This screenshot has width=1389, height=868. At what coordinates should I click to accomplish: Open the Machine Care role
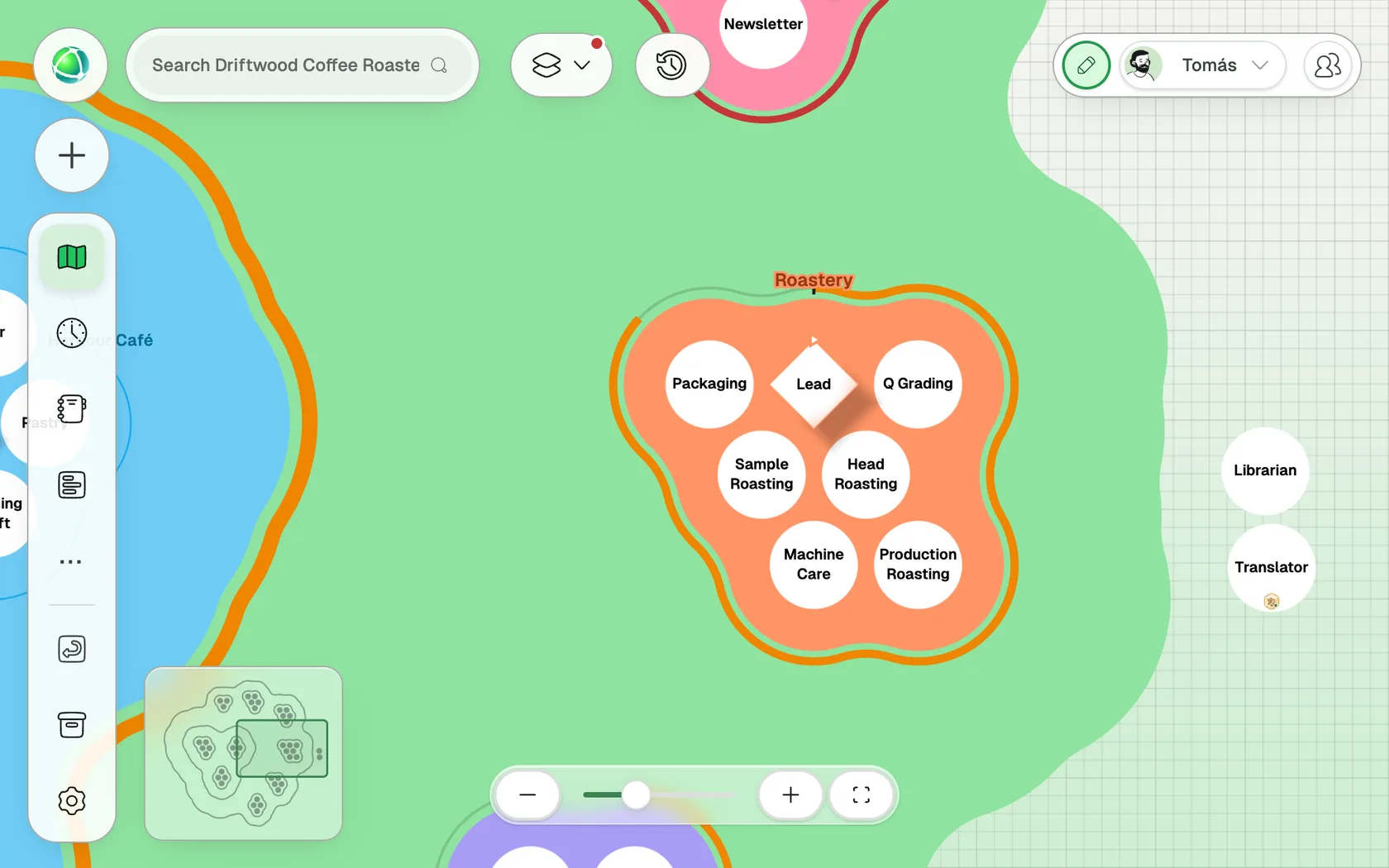click(x=814, y=565)
